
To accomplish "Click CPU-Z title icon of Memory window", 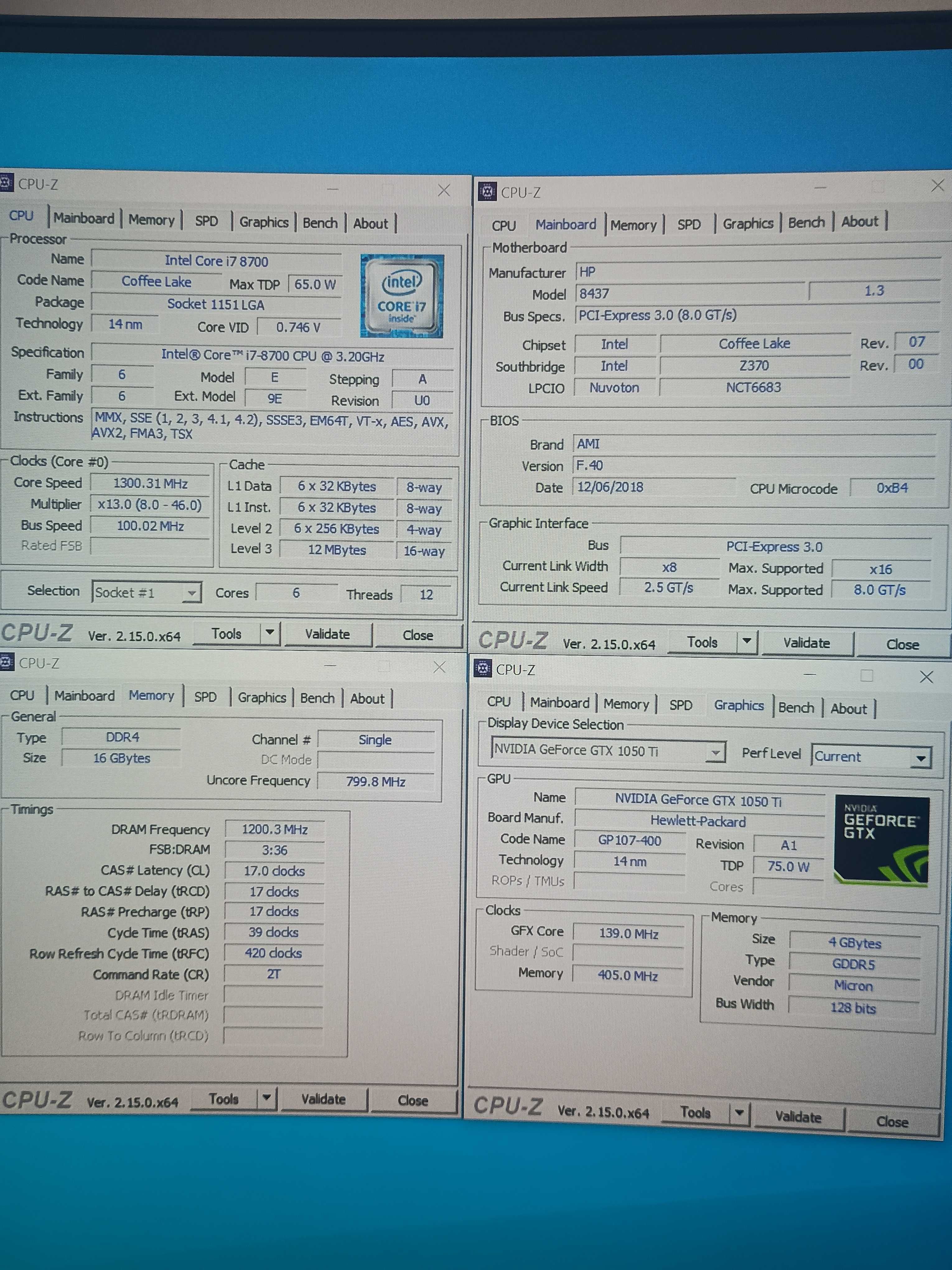I will point(6,663).
